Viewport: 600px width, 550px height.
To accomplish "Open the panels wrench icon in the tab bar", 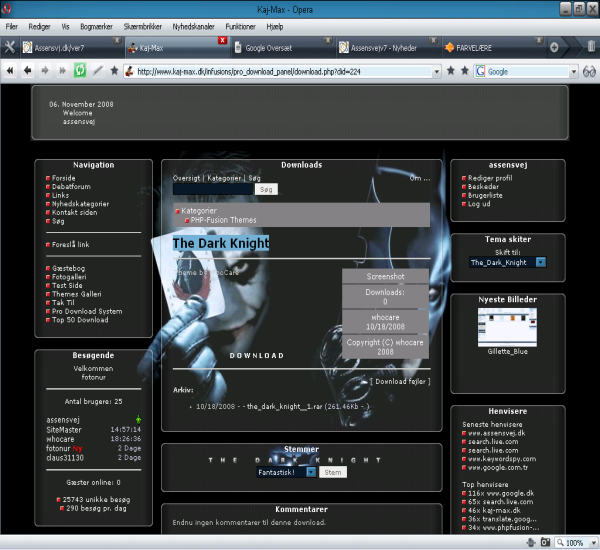I will coord(10,47).
